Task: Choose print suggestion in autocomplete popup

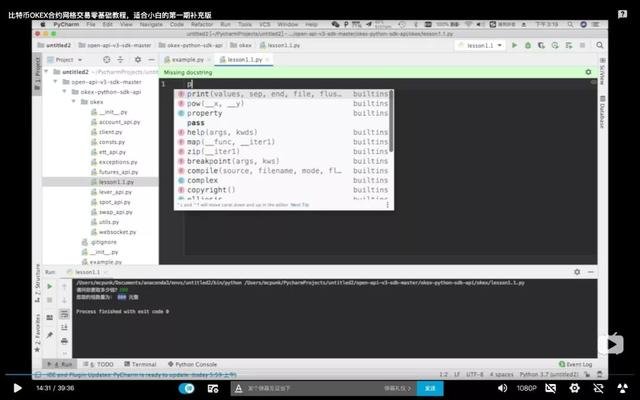Action: coord(282,94)
